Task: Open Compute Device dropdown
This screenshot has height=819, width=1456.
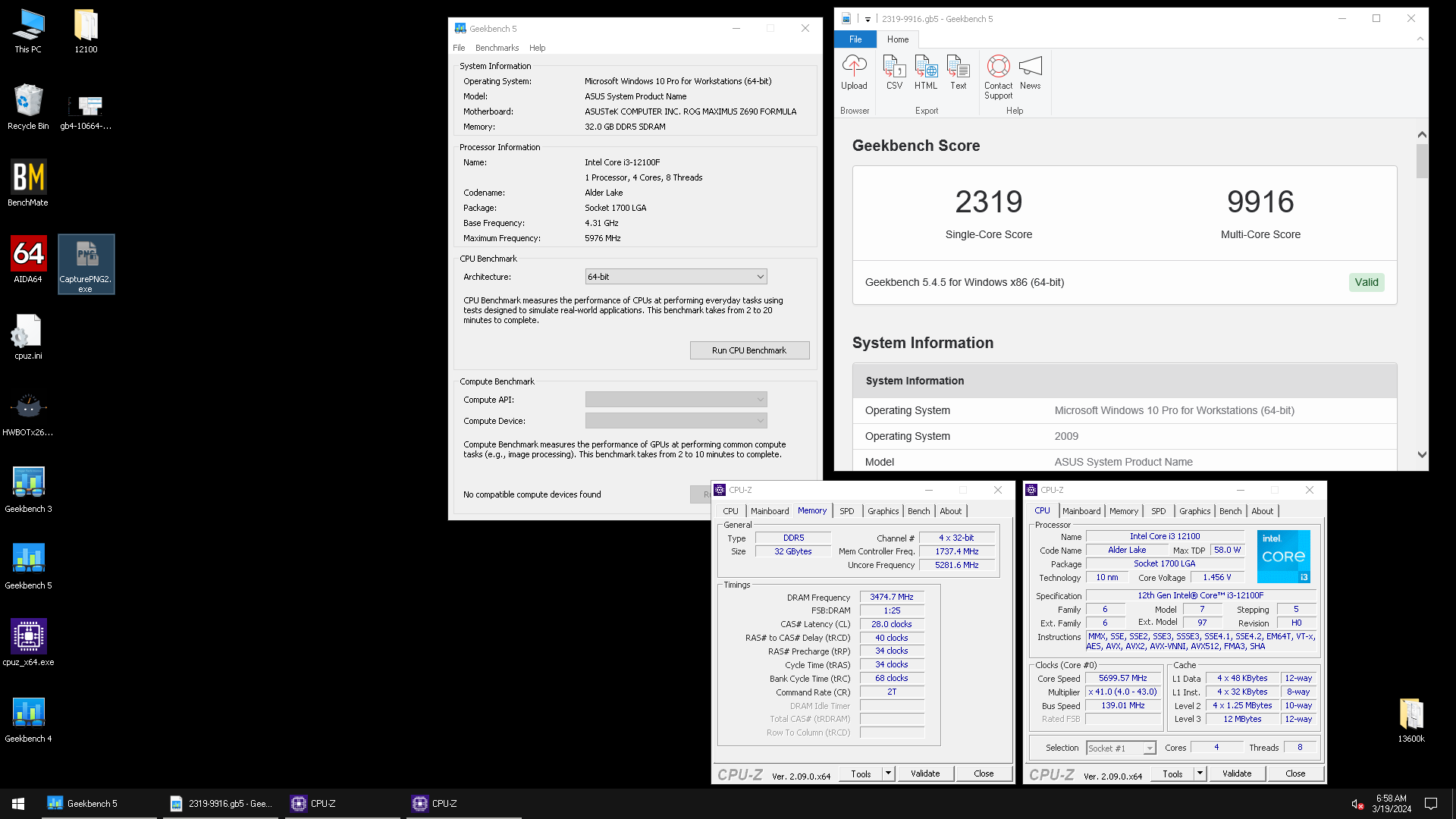Action: pos(676,421)
